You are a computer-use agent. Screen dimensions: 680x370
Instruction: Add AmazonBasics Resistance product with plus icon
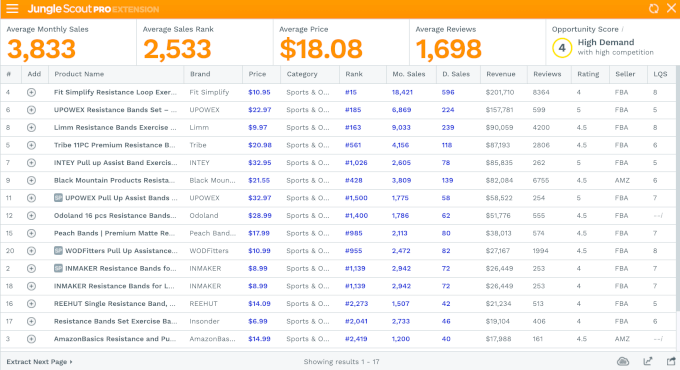[x=31, y=339]
